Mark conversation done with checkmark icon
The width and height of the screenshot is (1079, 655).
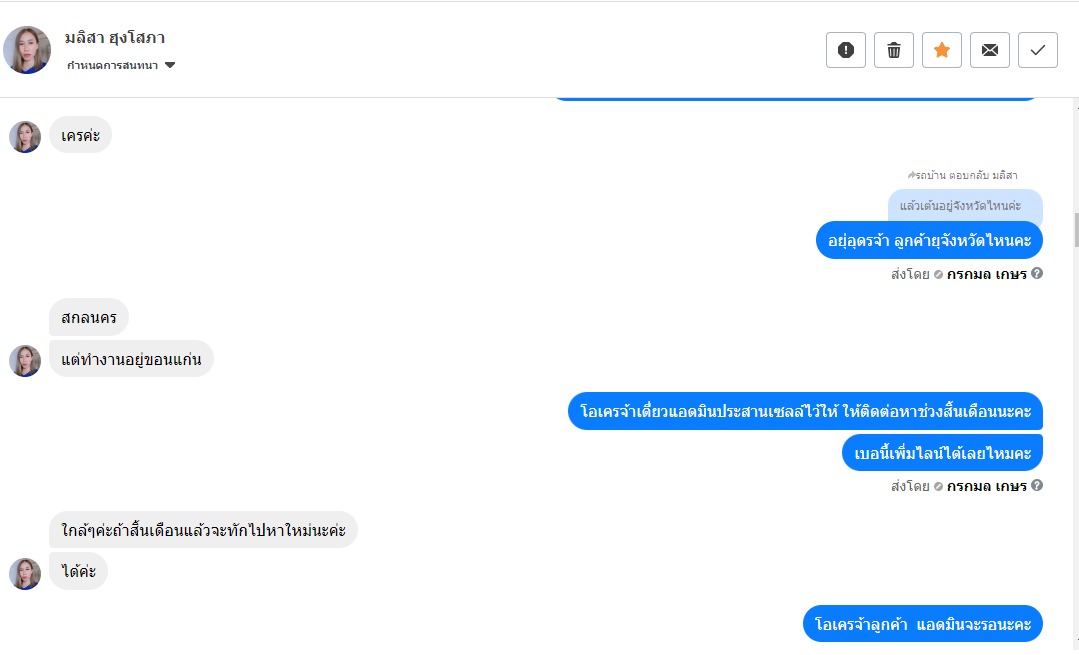click(x=1038, y=50)
